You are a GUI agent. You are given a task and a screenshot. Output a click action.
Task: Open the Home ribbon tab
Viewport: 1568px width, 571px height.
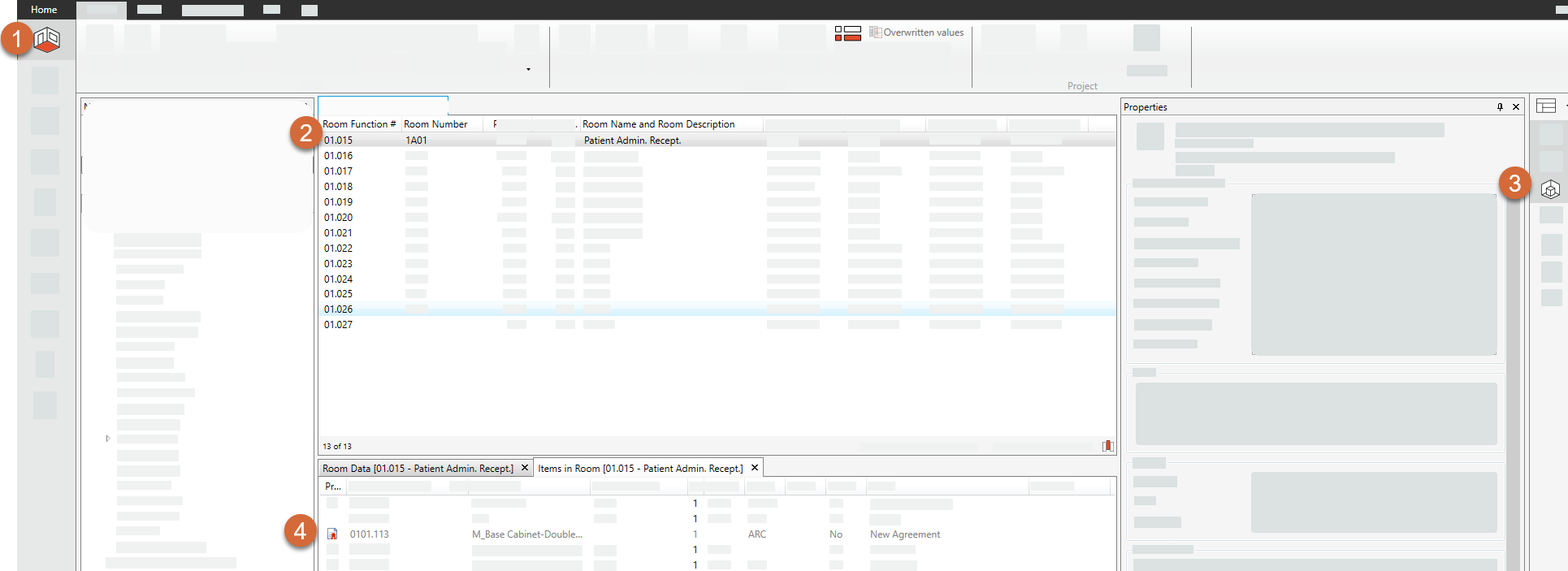point(44,10)
